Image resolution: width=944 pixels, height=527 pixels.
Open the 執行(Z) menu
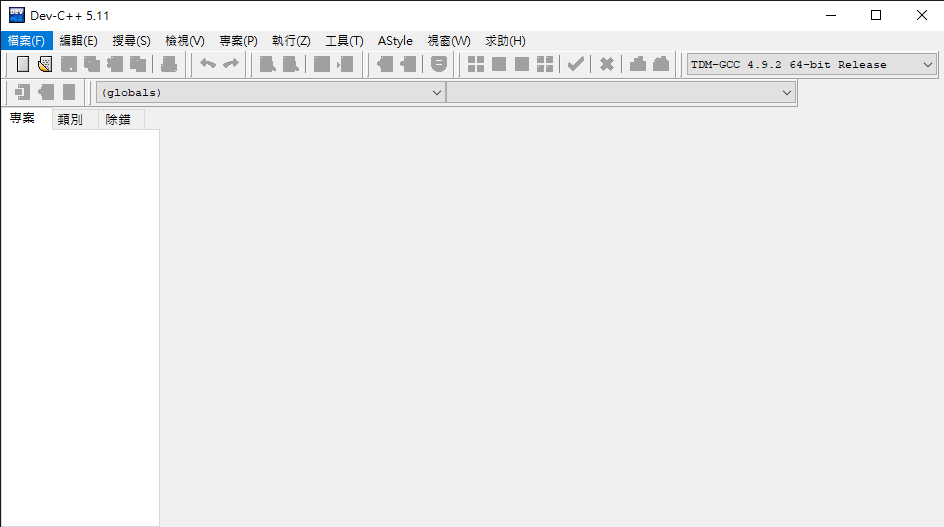[291, 40]
